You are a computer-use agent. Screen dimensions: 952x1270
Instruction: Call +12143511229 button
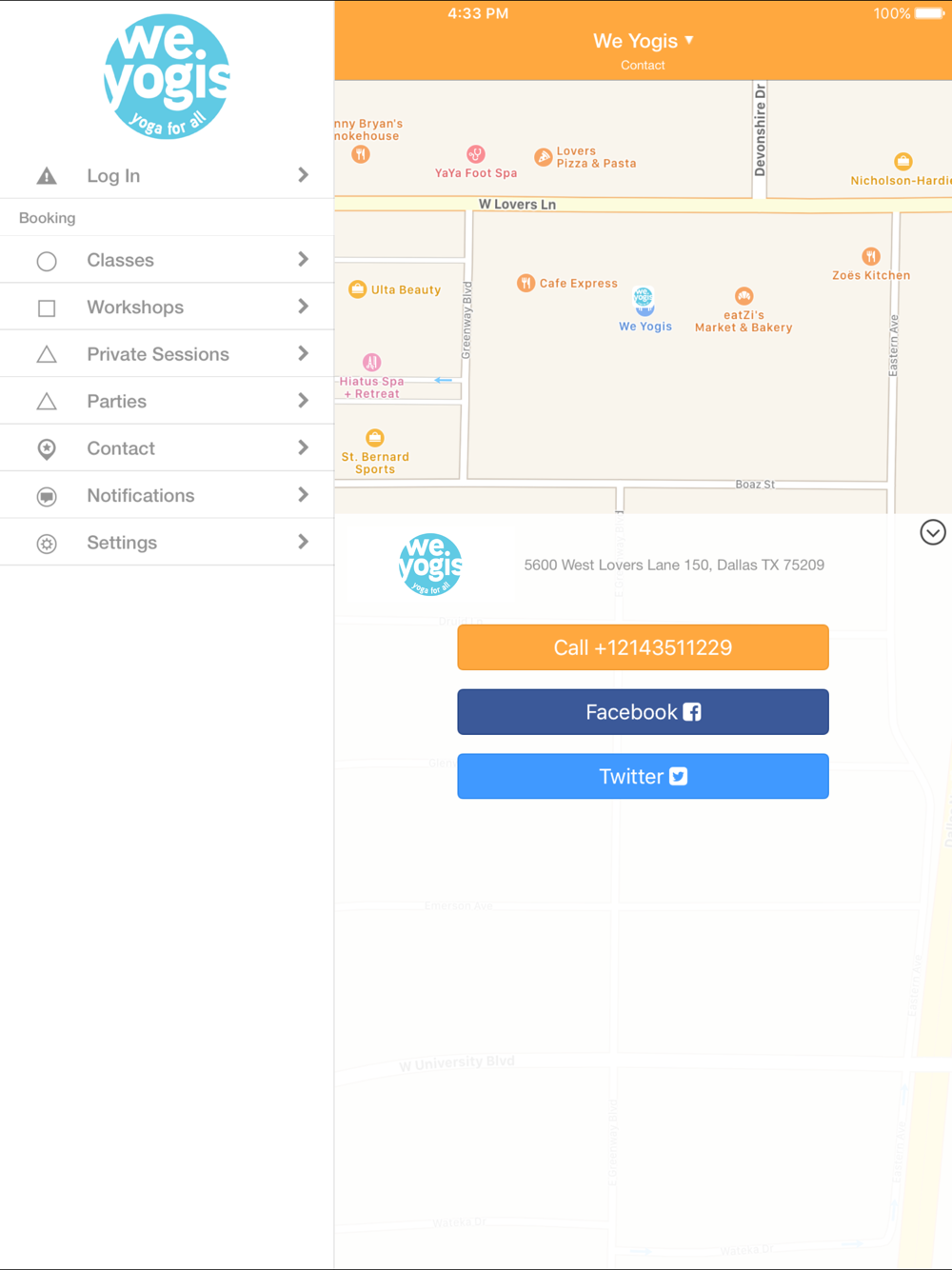(x=643, y=647)
